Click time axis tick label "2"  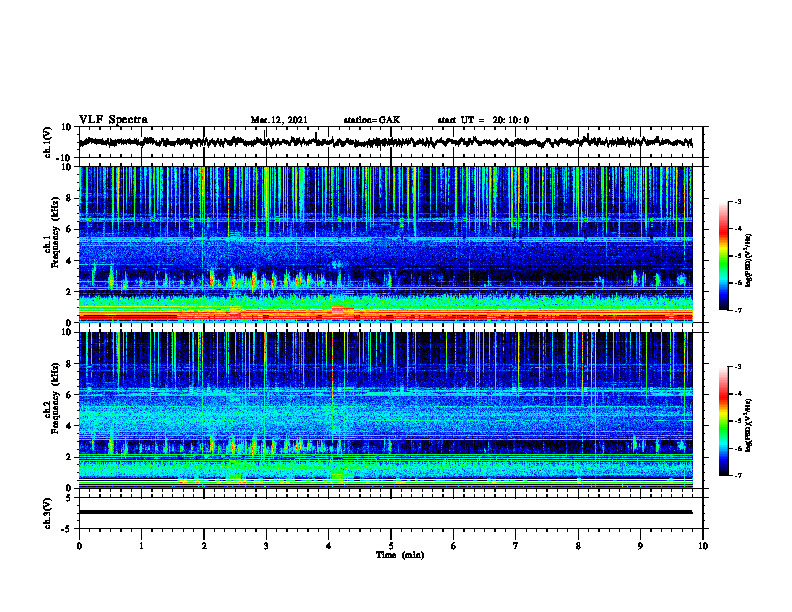[x=204, y=546]
